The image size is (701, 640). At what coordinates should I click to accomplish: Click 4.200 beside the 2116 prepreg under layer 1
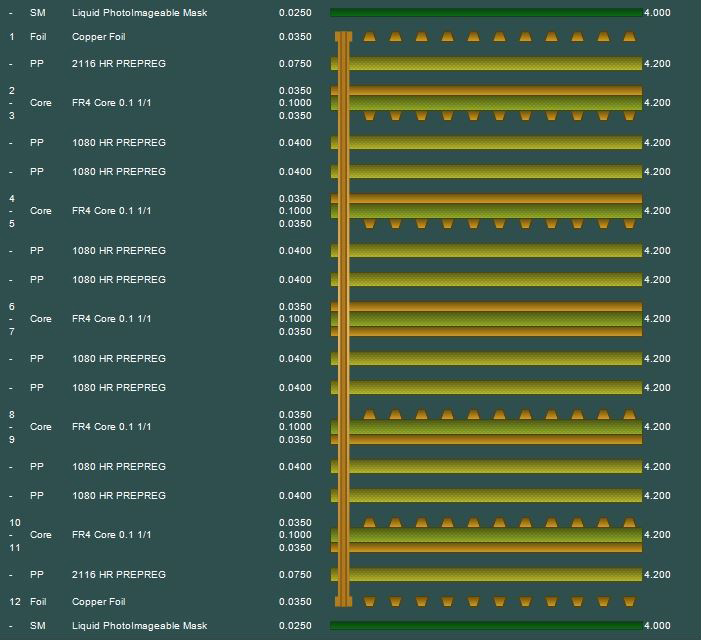pyautogui.click(x=657, y=63)
